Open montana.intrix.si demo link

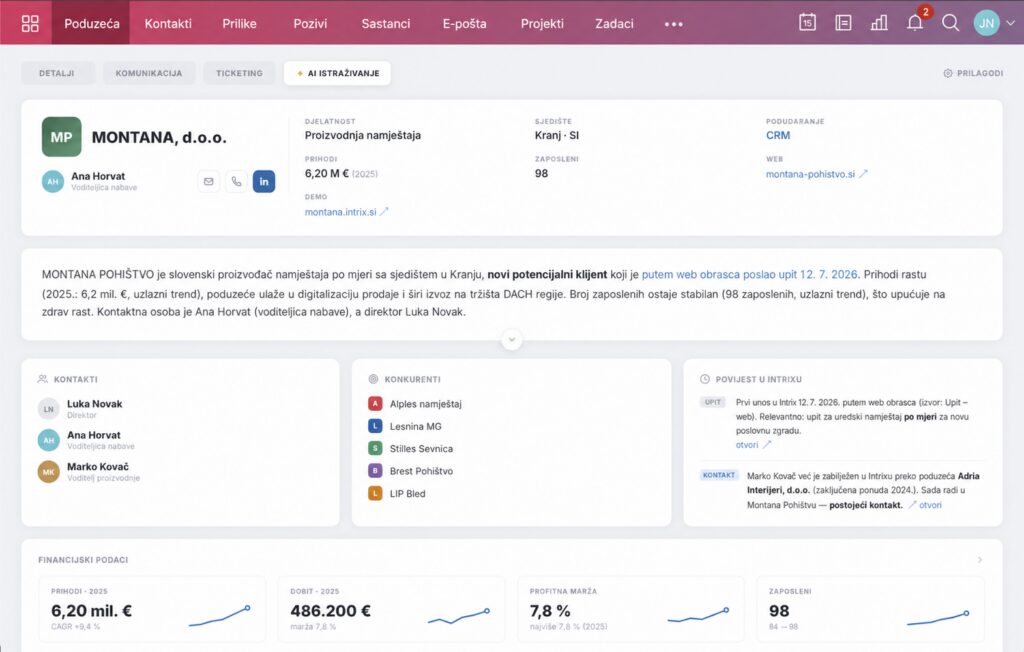coord(346,212)
